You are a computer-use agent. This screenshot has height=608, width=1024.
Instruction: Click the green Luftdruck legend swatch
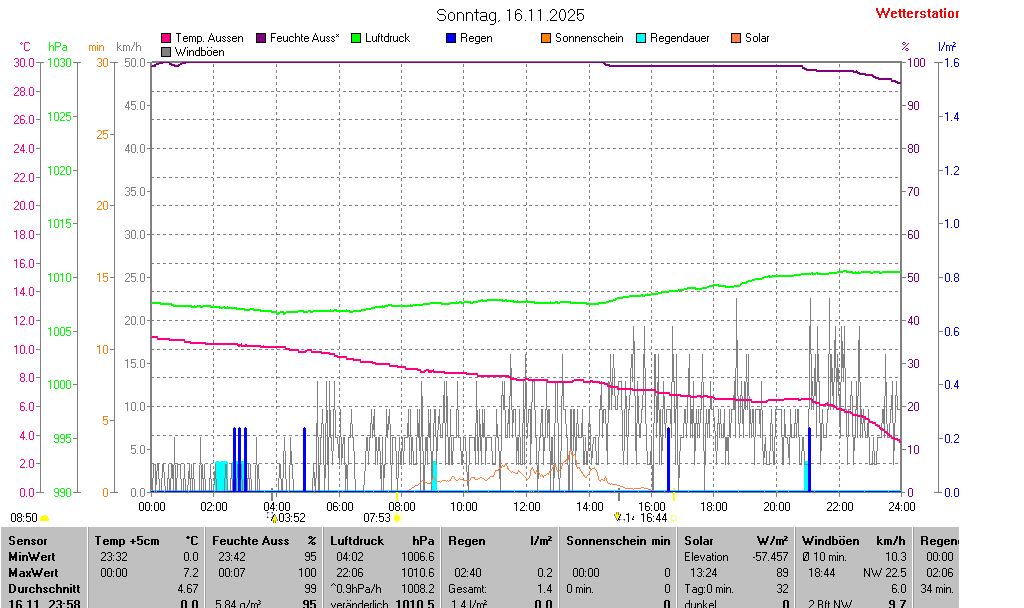[356, 38]
